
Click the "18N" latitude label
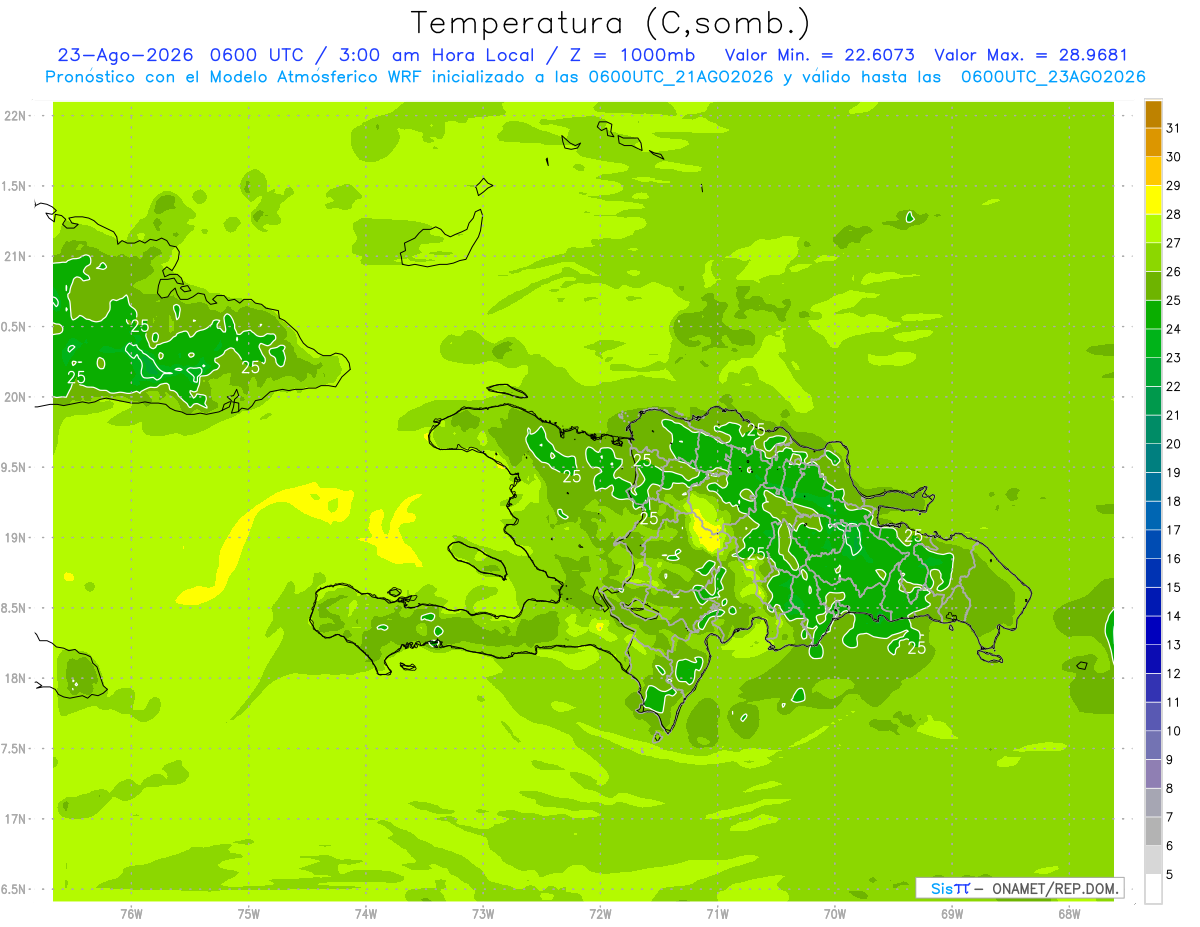(16, 678)
